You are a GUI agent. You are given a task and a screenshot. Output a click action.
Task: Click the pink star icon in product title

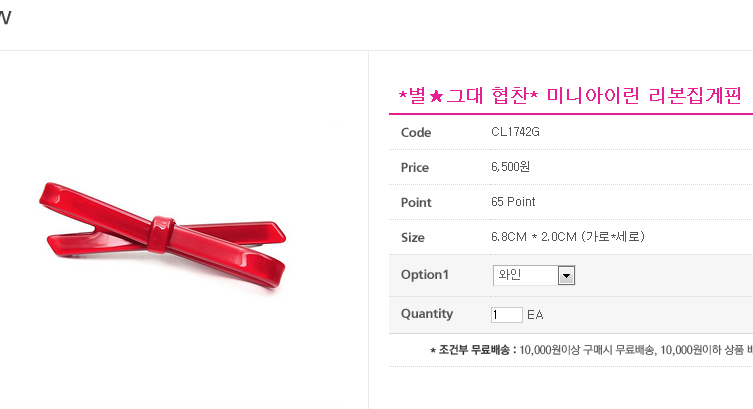(x=436, y=96)
